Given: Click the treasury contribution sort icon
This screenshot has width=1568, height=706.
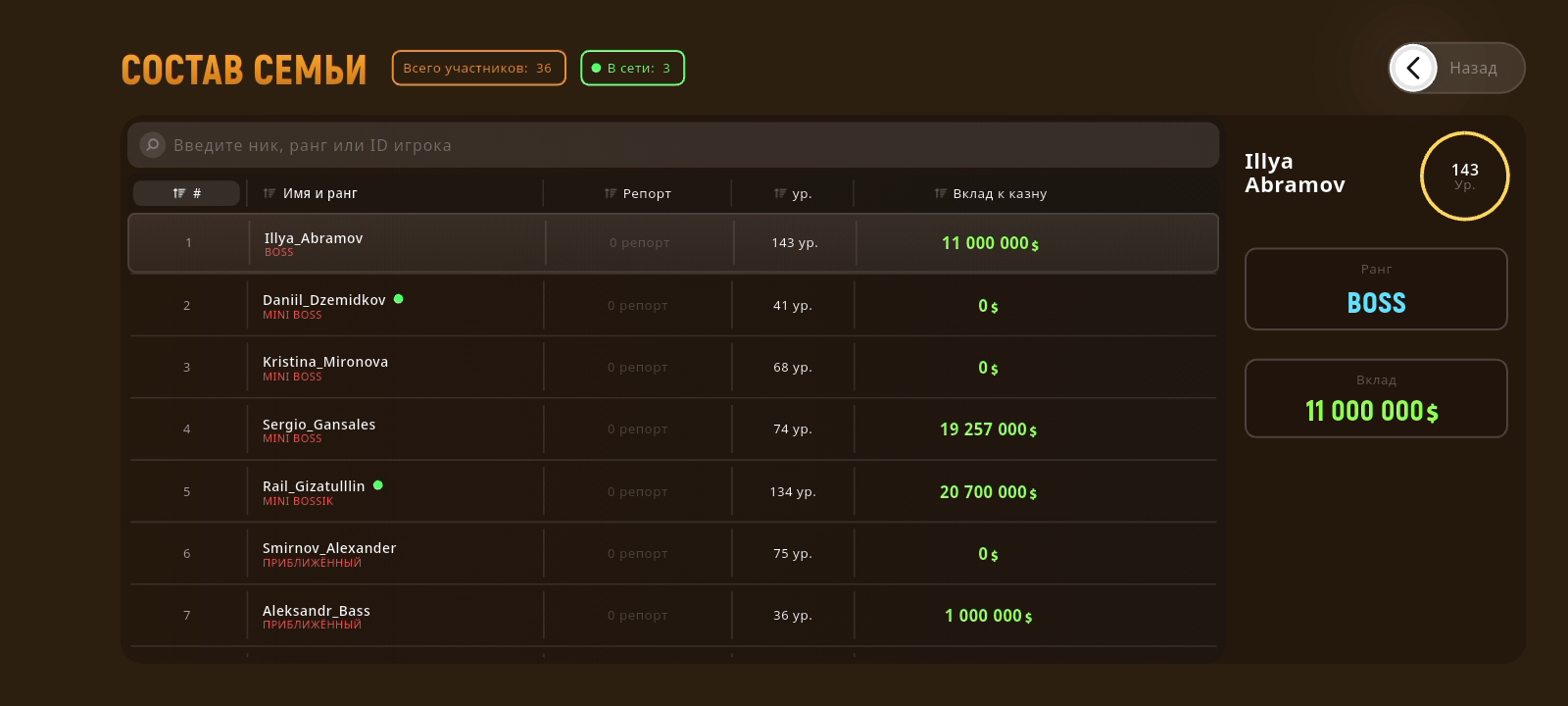Looking at the screenshot, I should point(940,193).
